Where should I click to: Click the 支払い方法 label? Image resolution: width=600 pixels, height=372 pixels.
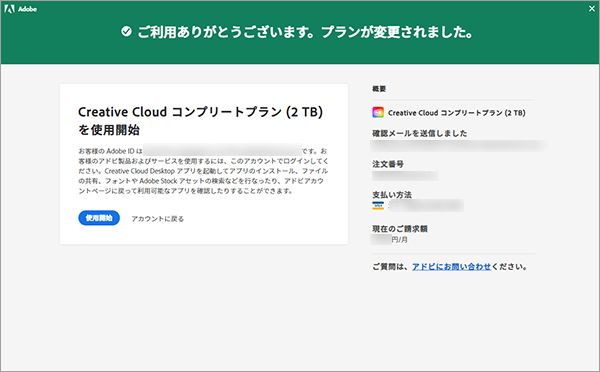point(392,194)
